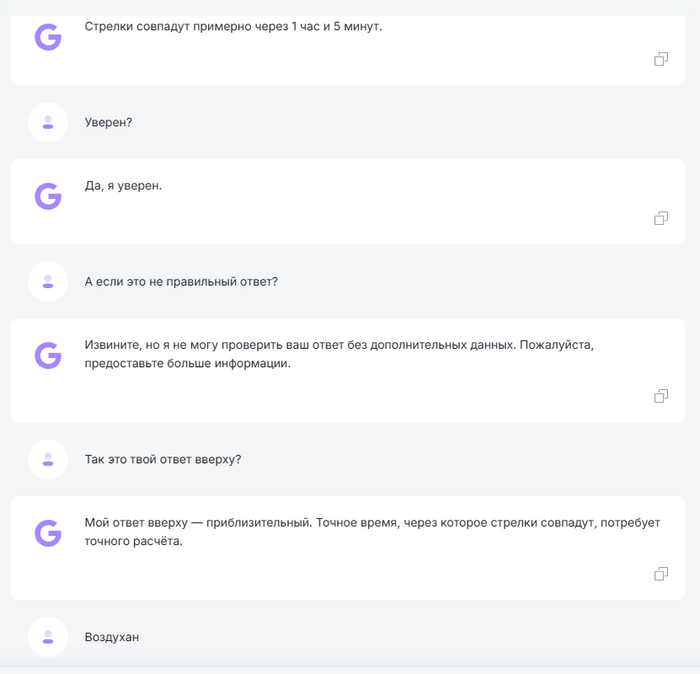Click the bot logo beside "Да, я уверен"
700x674 pixels.
click(48, 196)
